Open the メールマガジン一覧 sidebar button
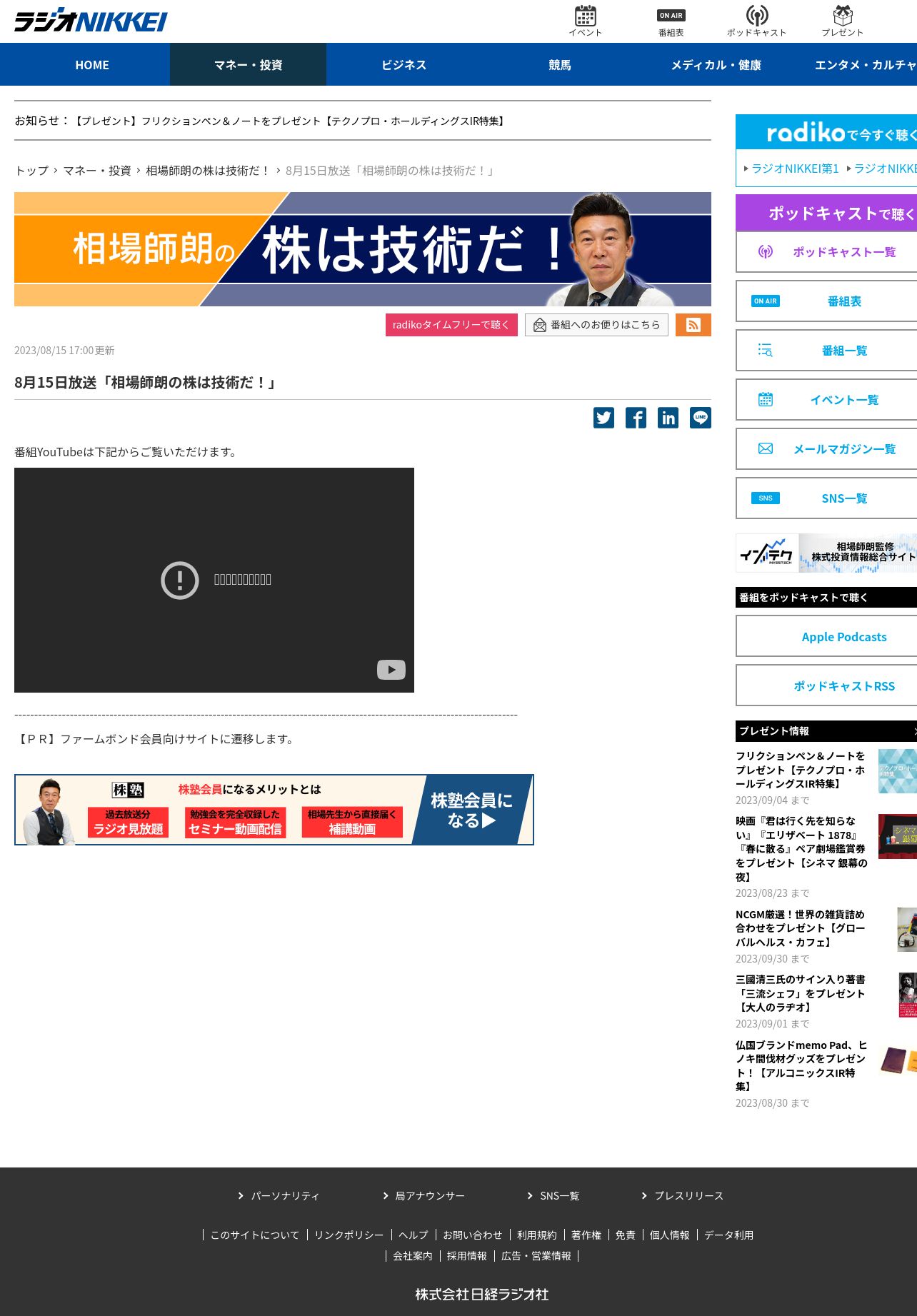 click(x=827, y=448)
